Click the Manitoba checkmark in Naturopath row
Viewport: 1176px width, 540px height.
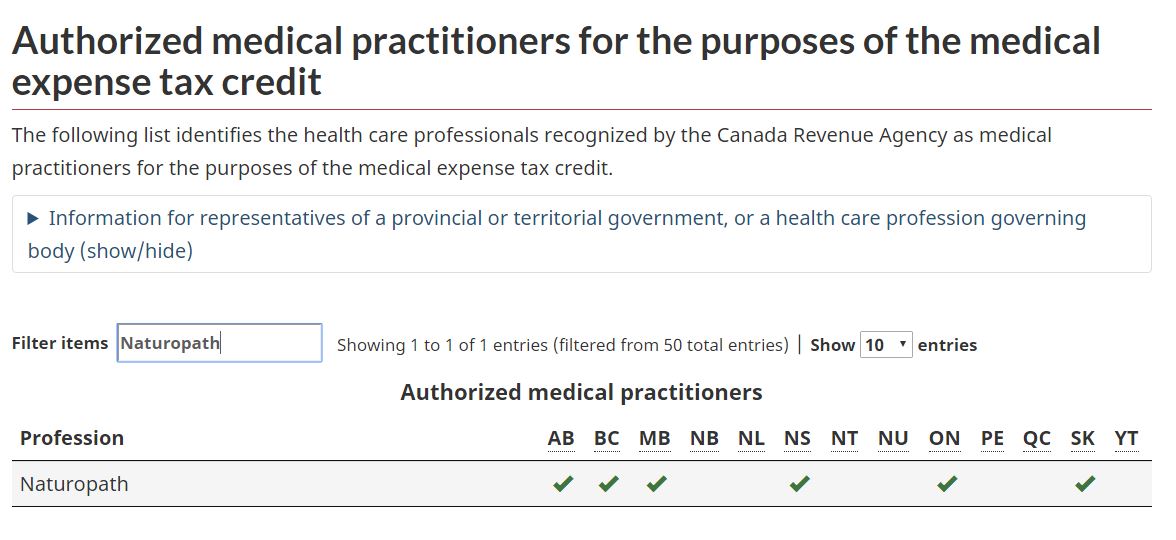[655, 484]
